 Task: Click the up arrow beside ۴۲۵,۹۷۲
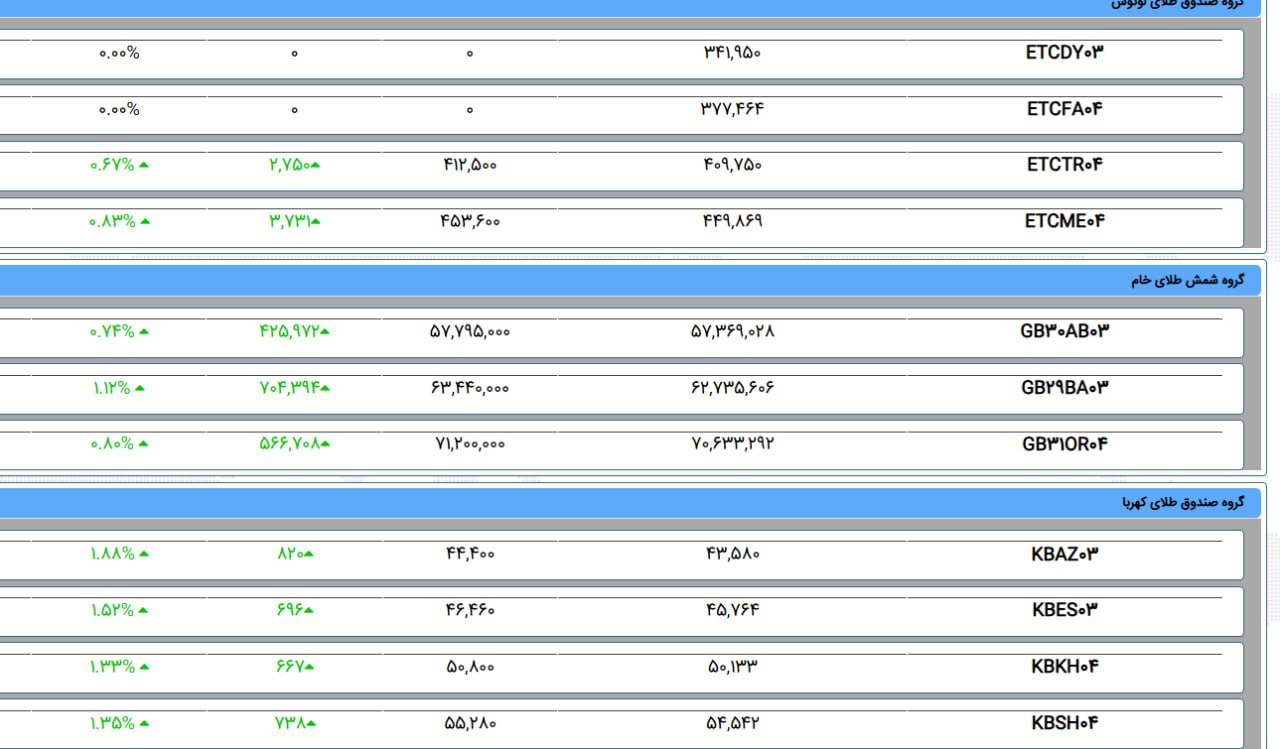coord(325,331)
